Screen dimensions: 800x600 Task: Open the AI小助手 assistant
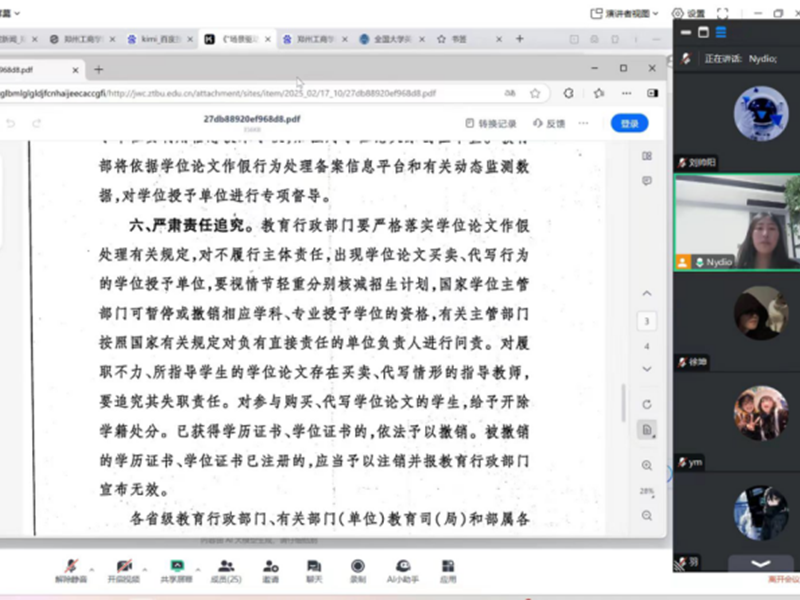click(x=403, y=567)
